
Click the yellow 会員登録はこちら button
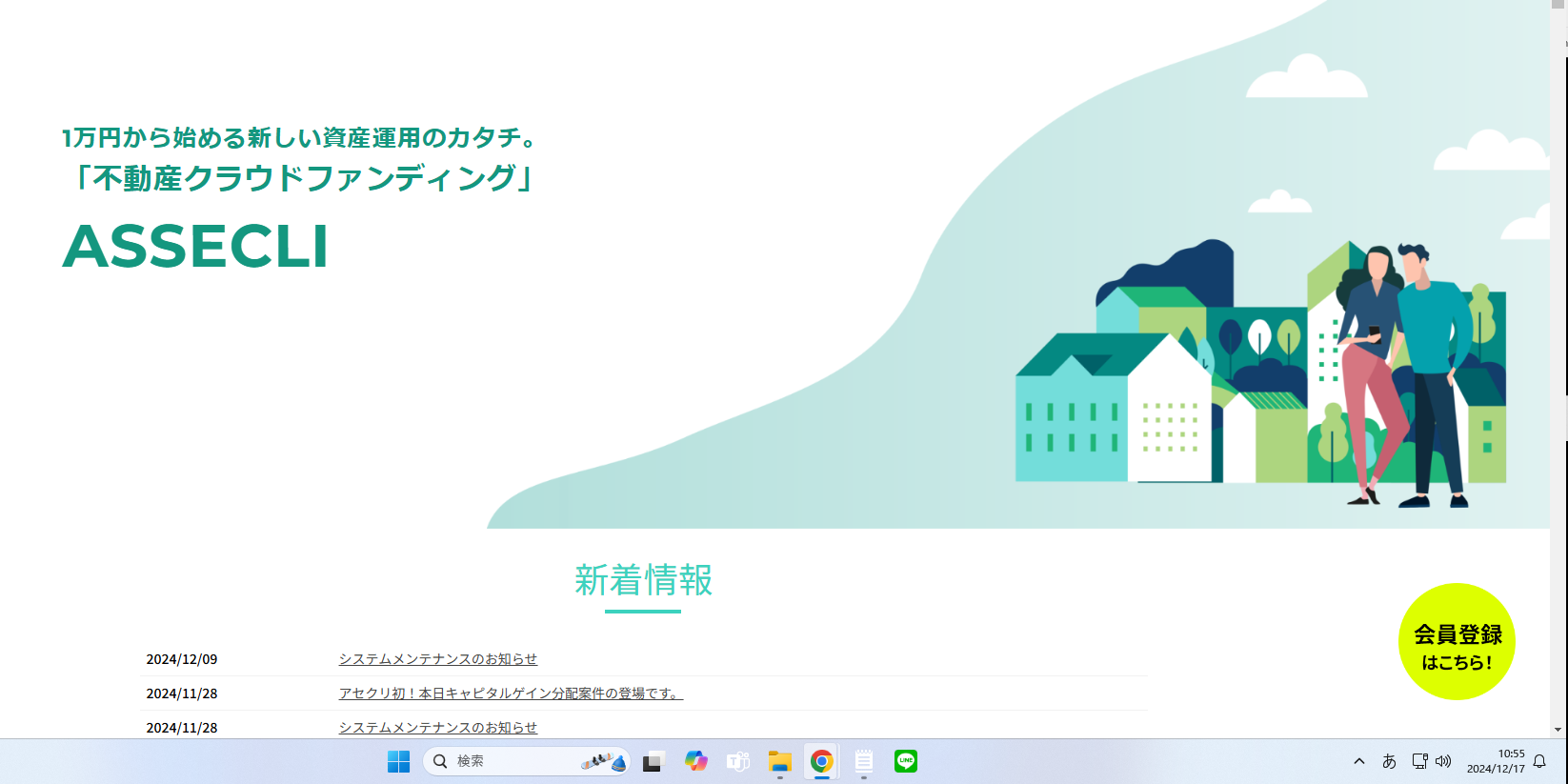(x=1457, y=642)
